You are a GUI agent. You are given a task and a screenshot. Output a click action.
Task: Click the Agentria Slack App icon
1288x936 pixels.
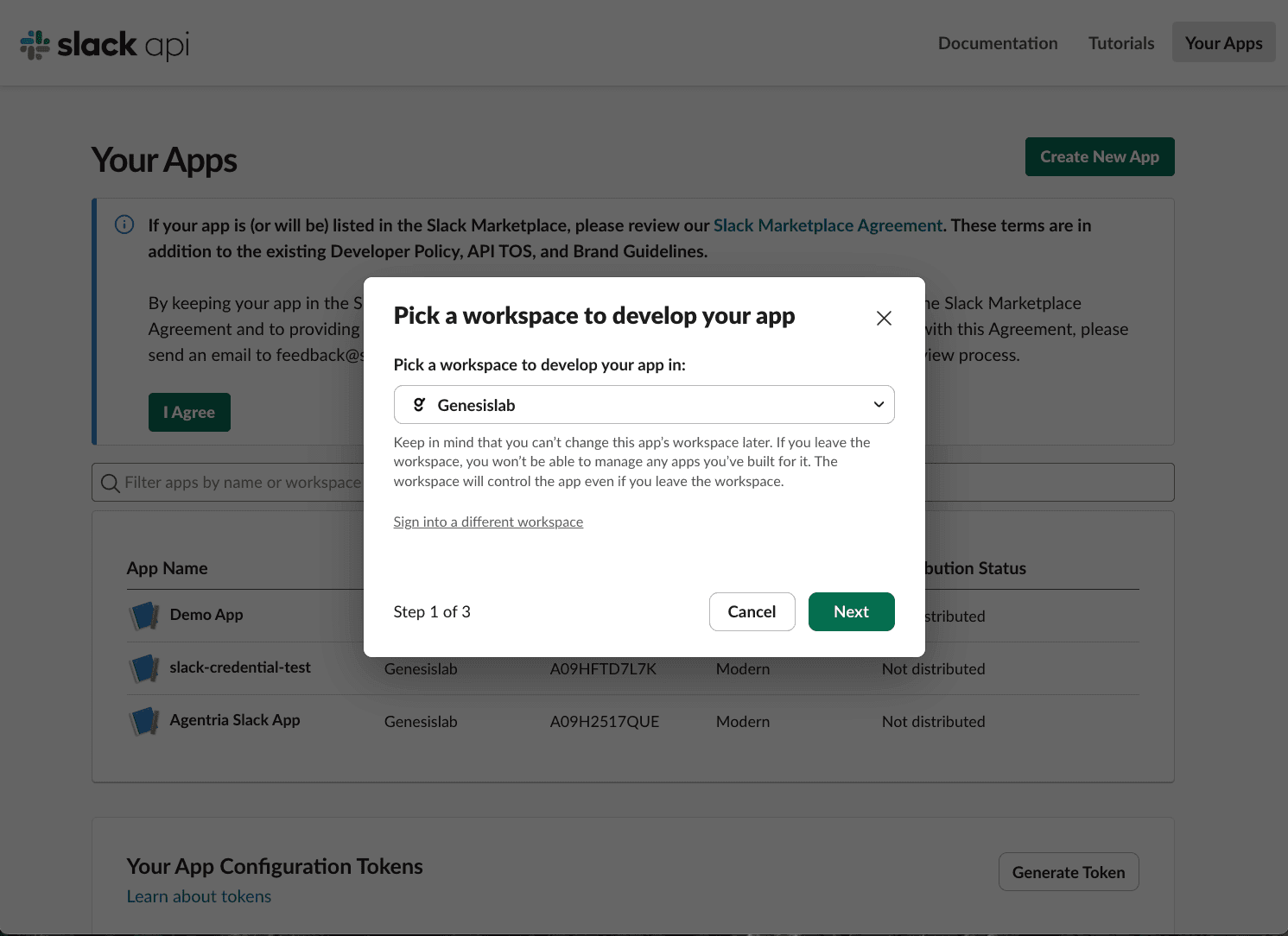click(143, 721)
